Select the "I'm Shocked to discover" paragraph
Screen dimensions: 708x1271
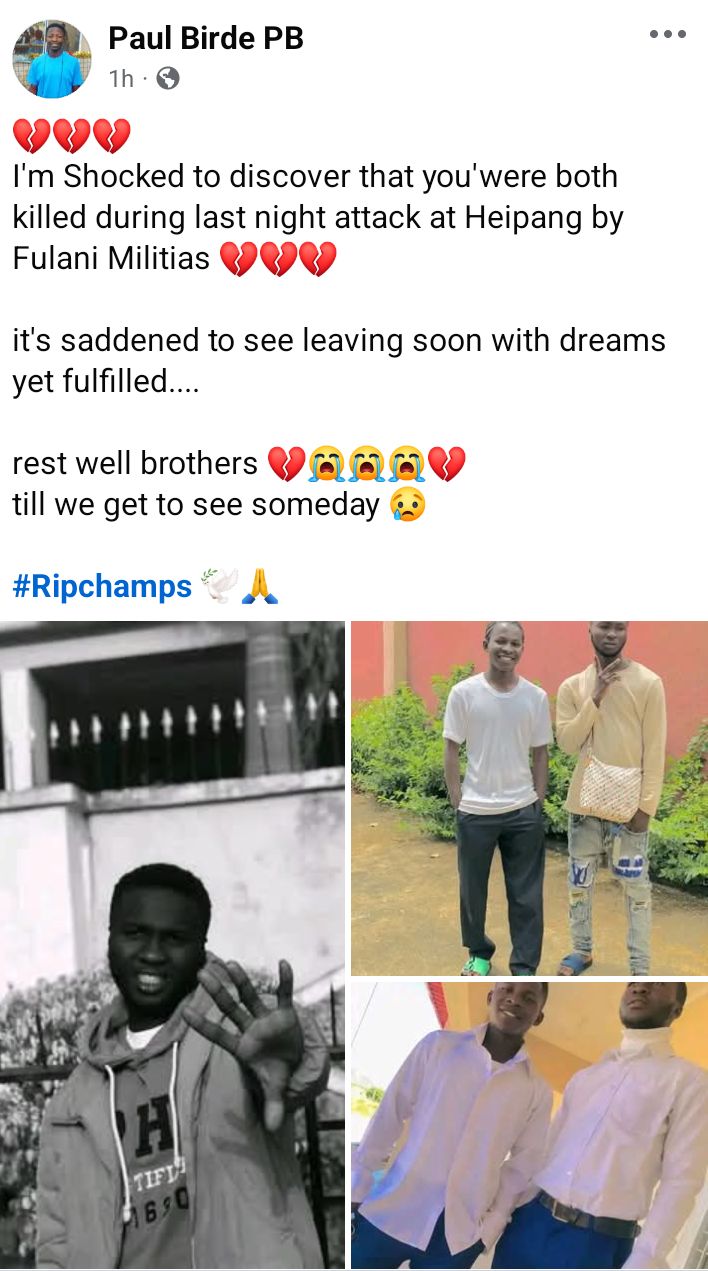click(318, 218)
